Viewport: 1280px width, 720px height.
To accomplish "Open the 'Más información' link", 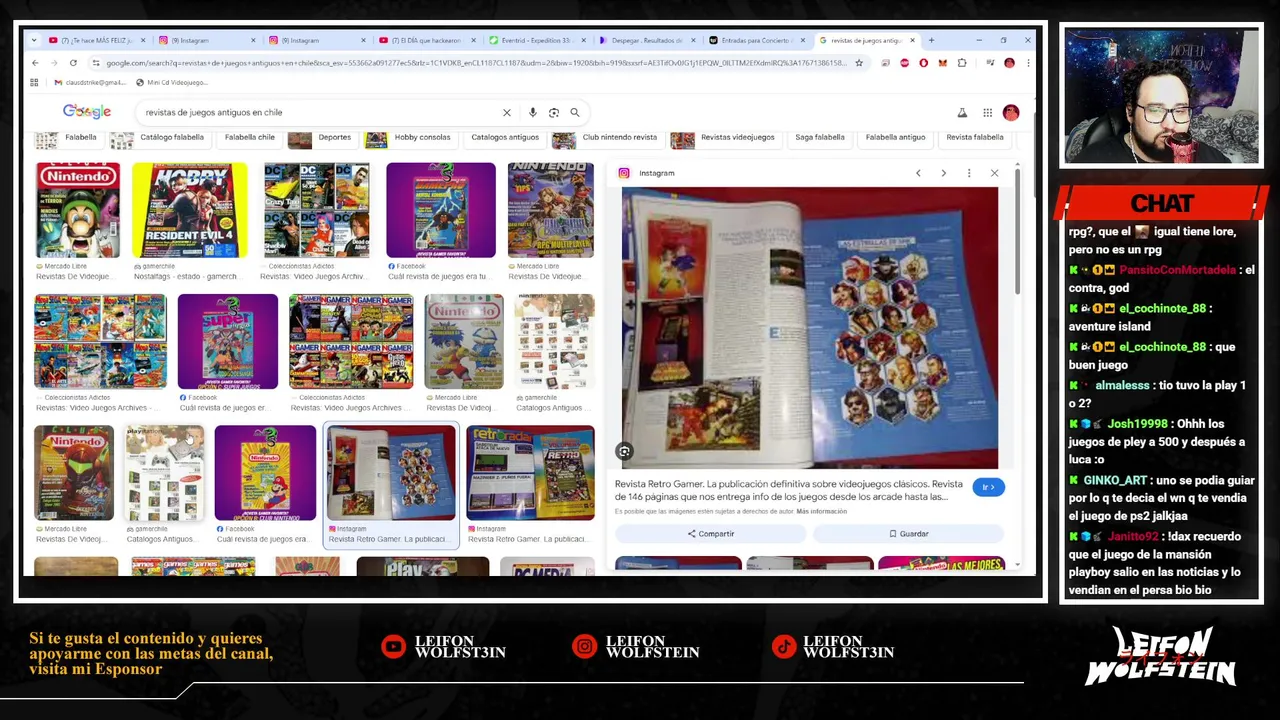I will (821, 512).
